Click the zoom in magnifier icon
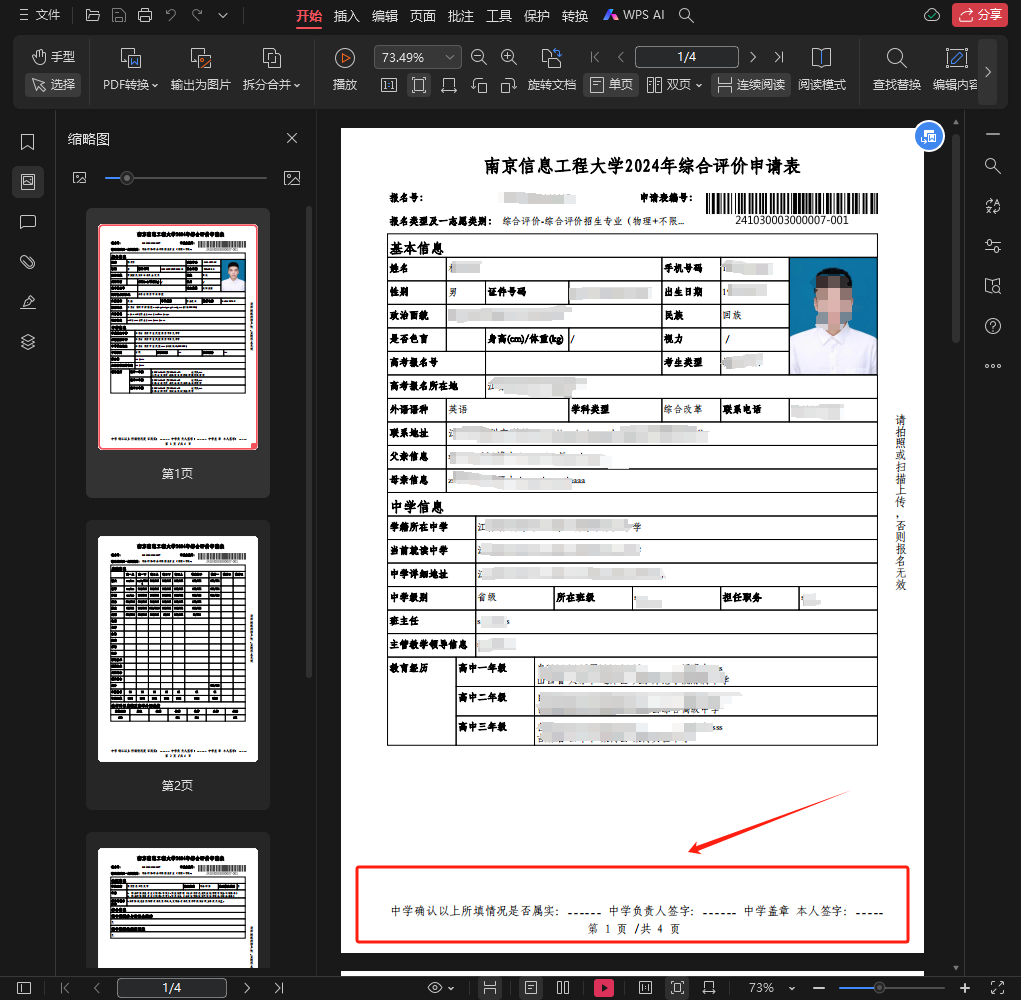Image resolution: width=1021 pixels, height=1000 pixels. 509,57
